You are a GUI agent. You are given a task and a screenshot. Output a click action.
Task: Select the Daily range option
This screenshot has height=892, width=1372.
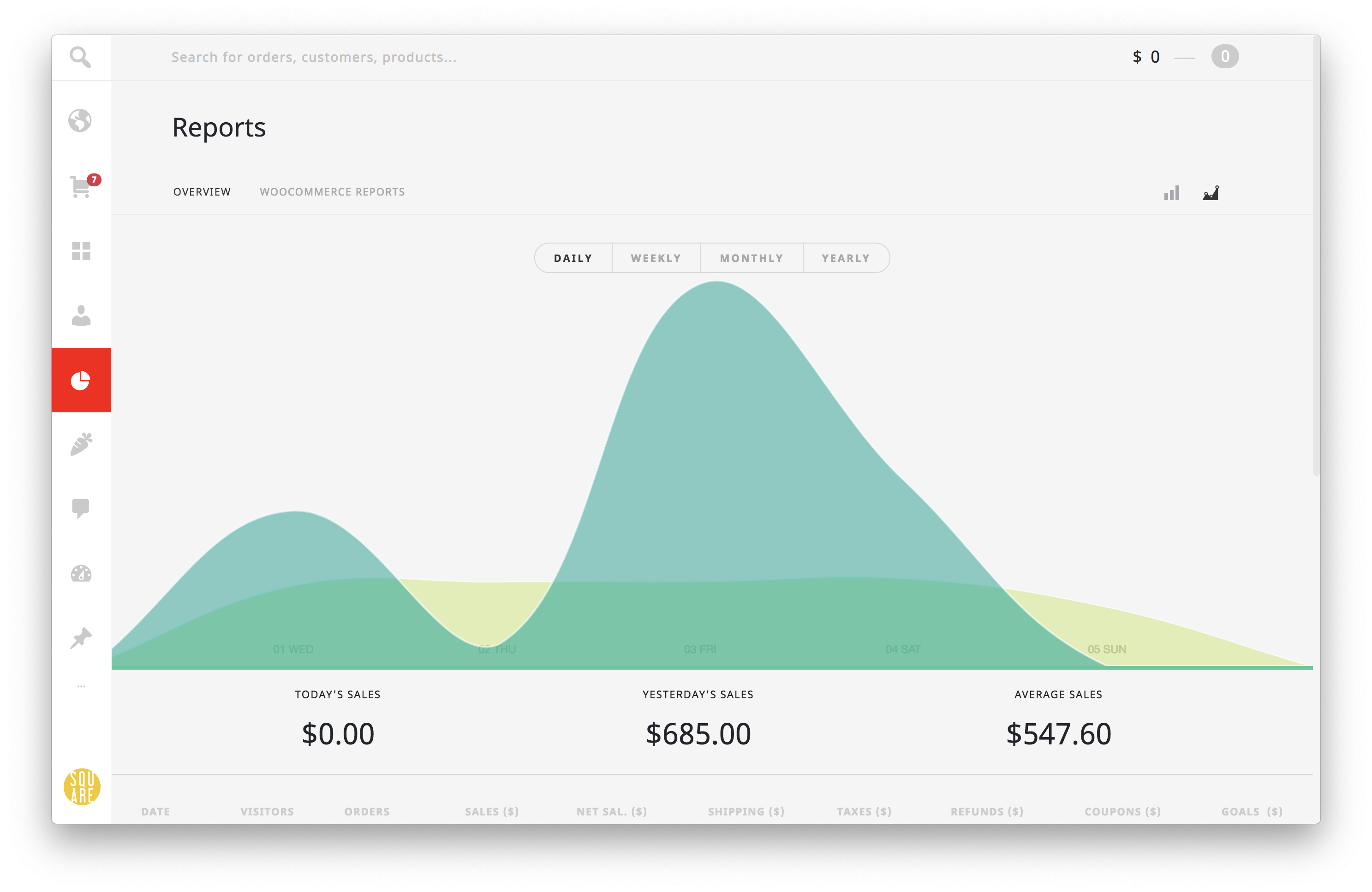coord(573,258)
